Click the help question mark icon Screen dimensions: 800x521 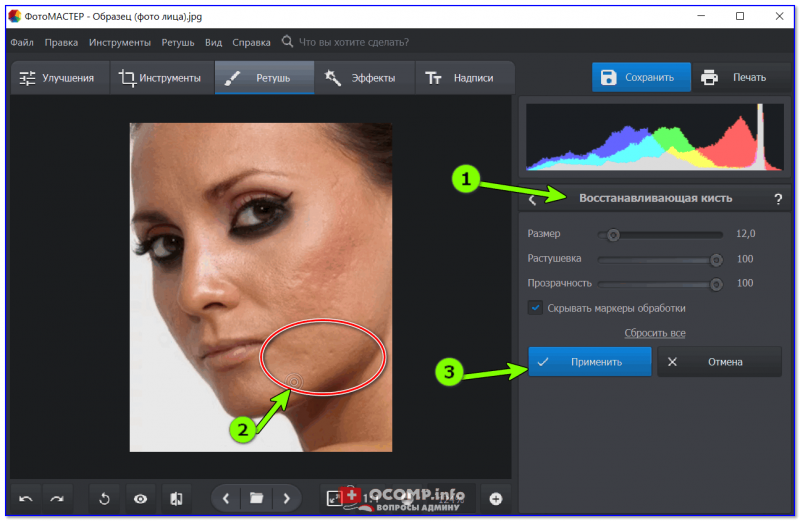(778, 199)
